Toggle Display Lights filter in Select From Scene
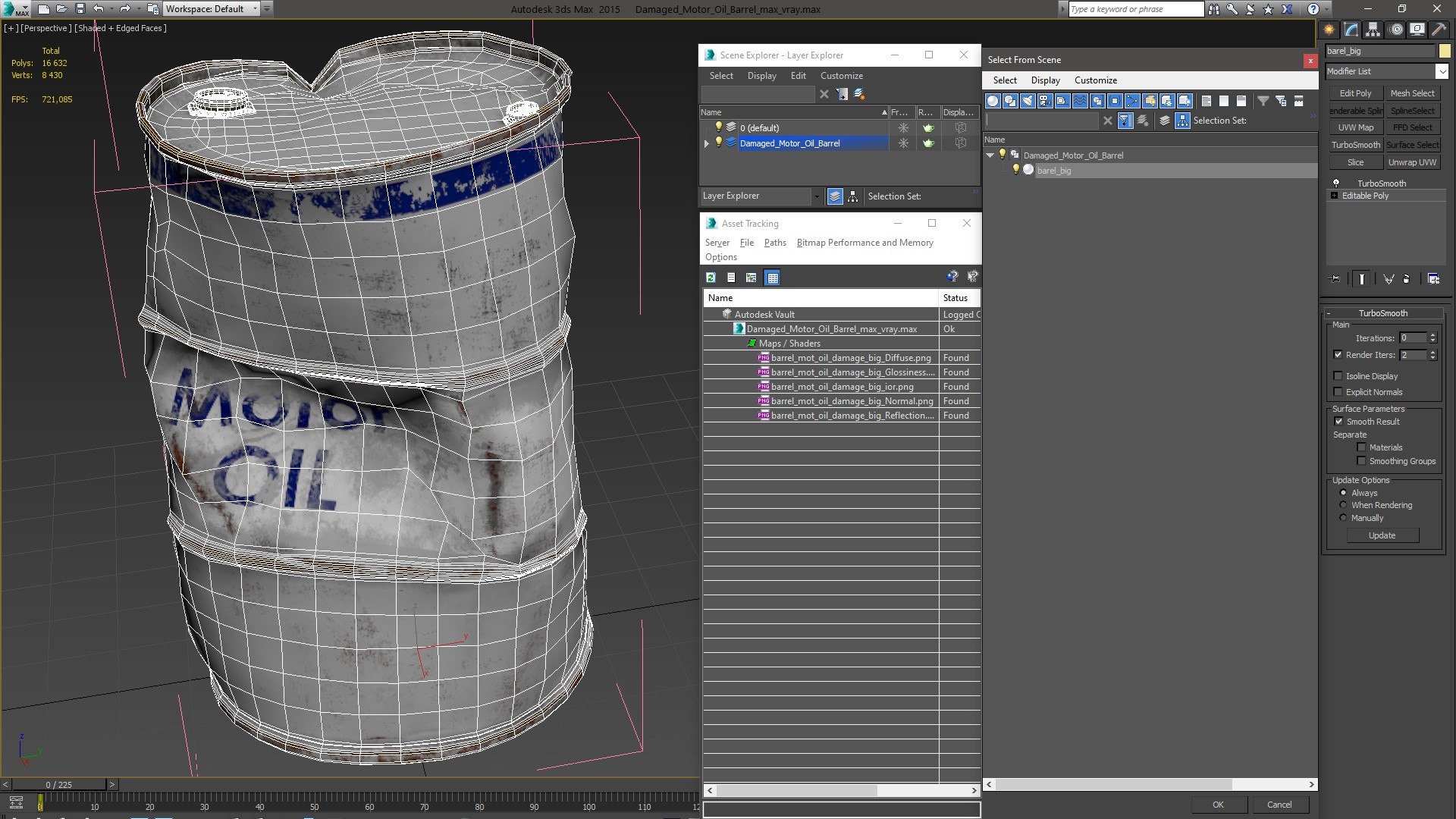The width and height of the screenshot is (1456, 819). [x=1028, y=101]
